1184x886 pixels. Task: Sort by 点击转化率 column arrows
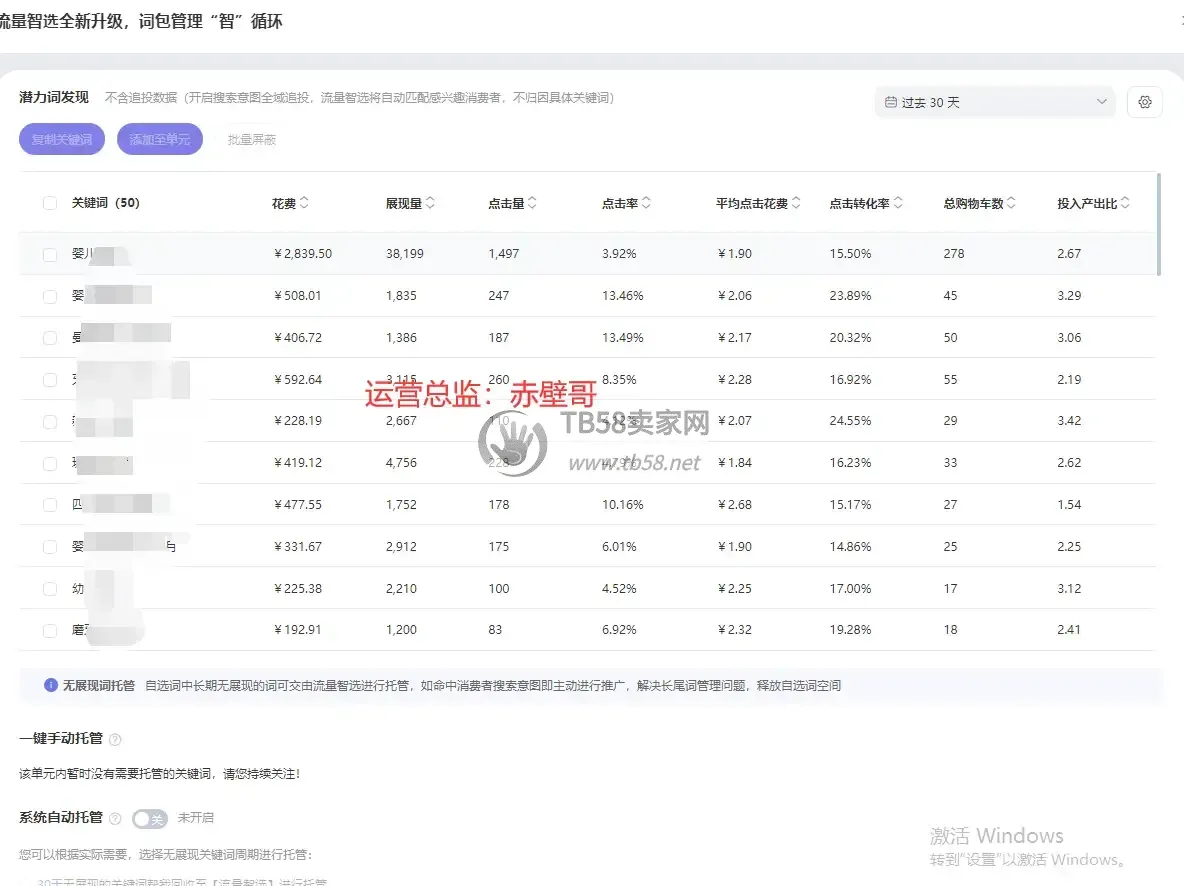pos(898,202)
